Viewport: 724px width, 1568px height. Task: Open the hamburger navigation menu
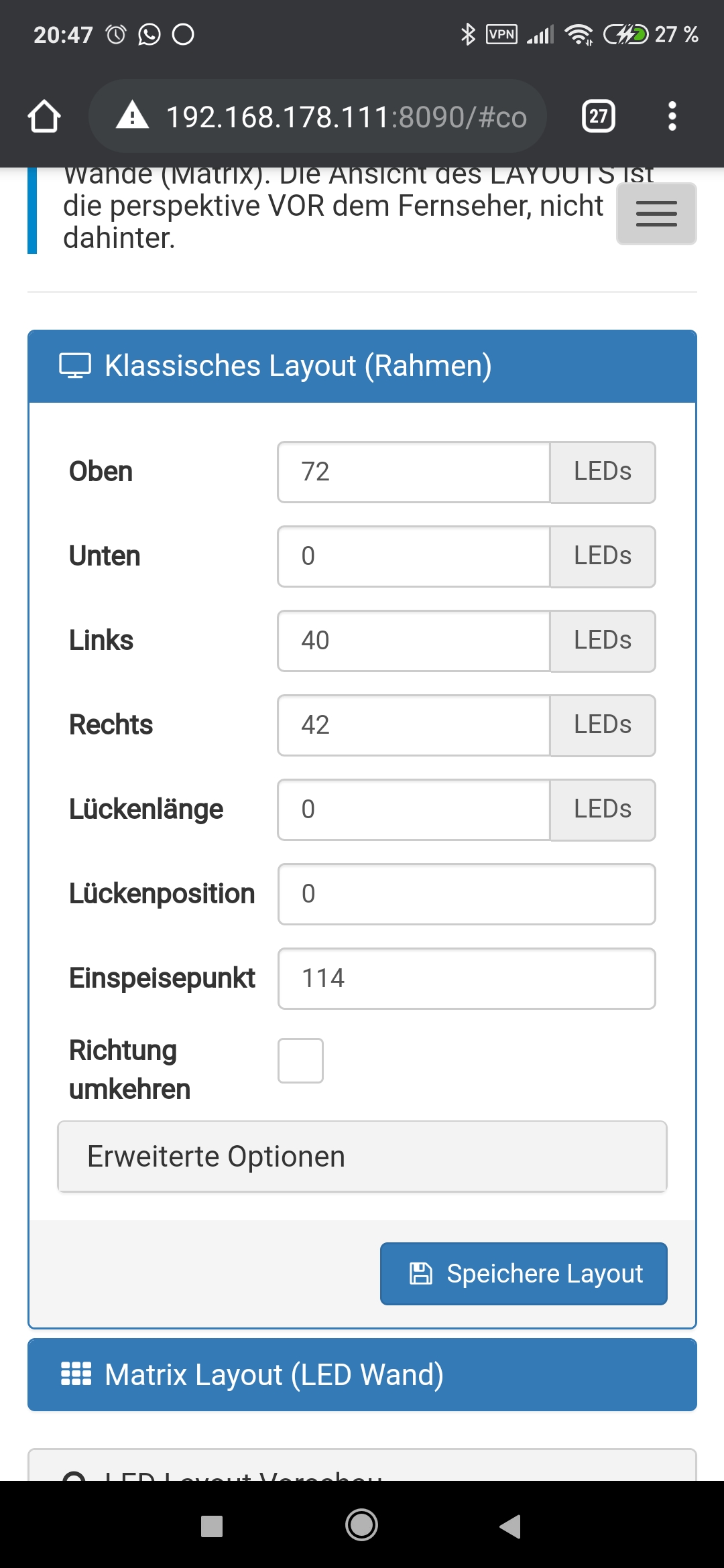[x=656, y=213]
